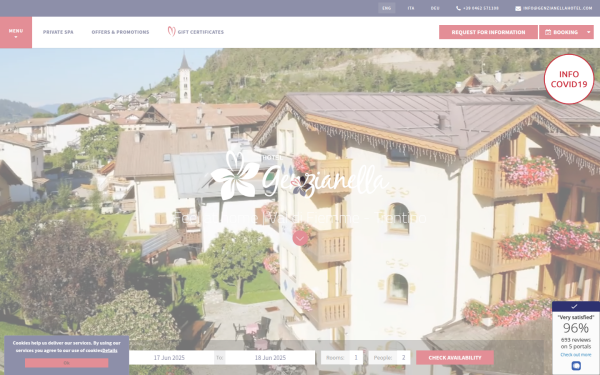Click the calendar icon in Booking button
The image size is (600, 375).
(548, 32)
